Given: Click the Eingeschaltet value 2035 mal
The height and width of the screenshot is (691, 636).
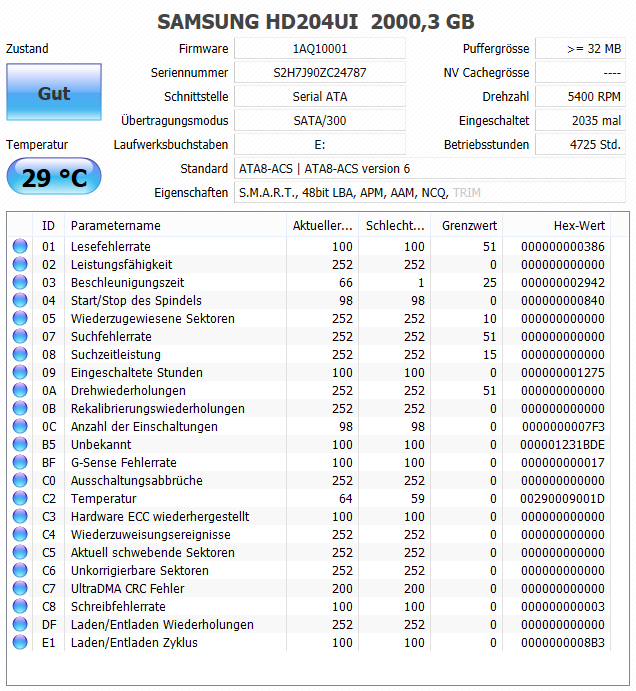Looking at the screenshot, I should point(580,120).
